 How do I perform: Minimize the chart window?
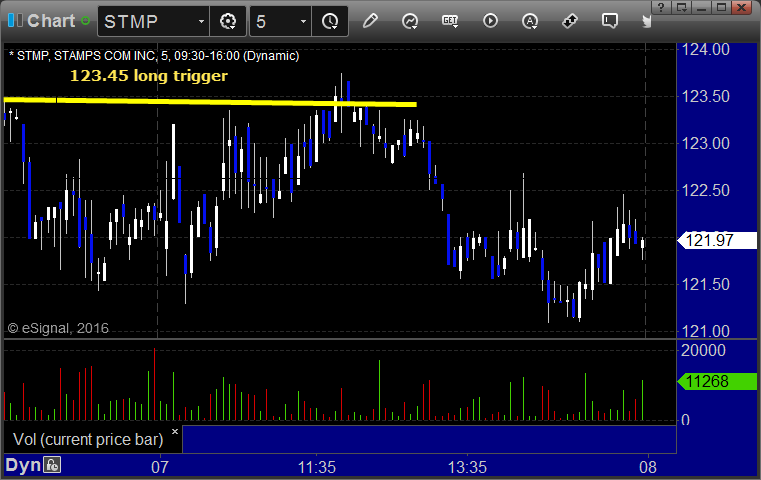pos(701,7)
